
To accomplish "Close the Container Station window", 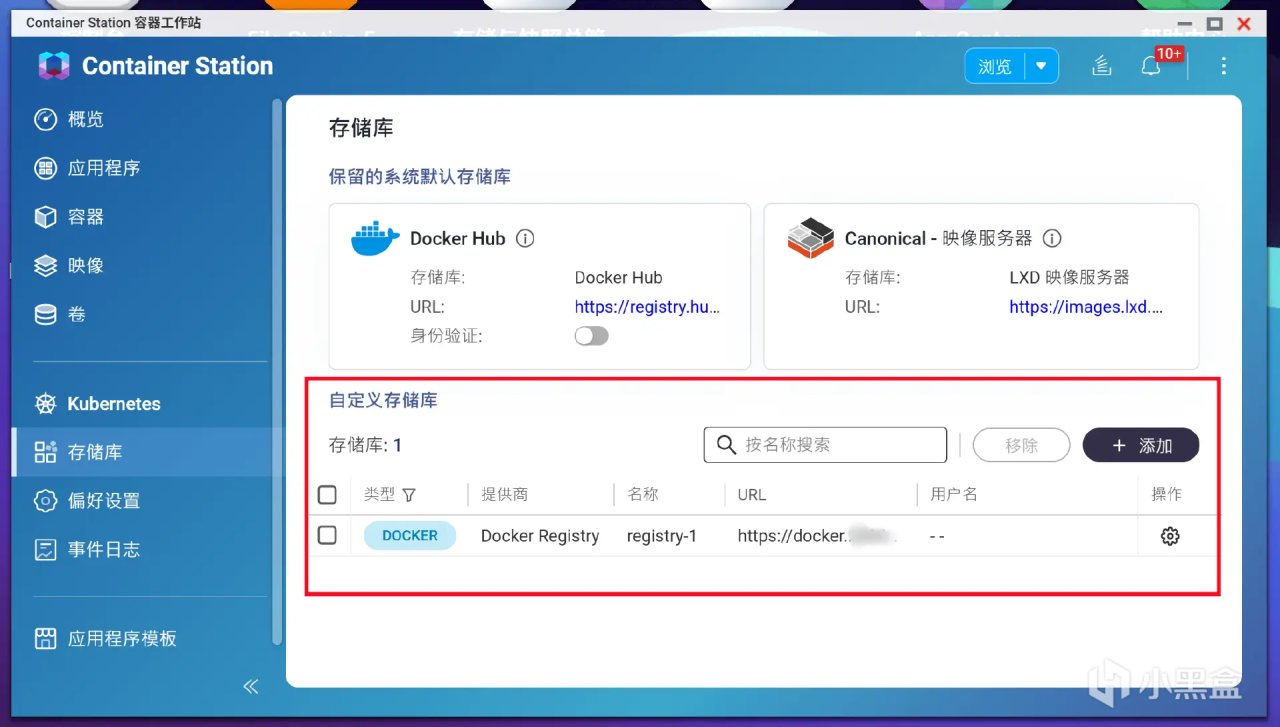I will [1245, 23].
